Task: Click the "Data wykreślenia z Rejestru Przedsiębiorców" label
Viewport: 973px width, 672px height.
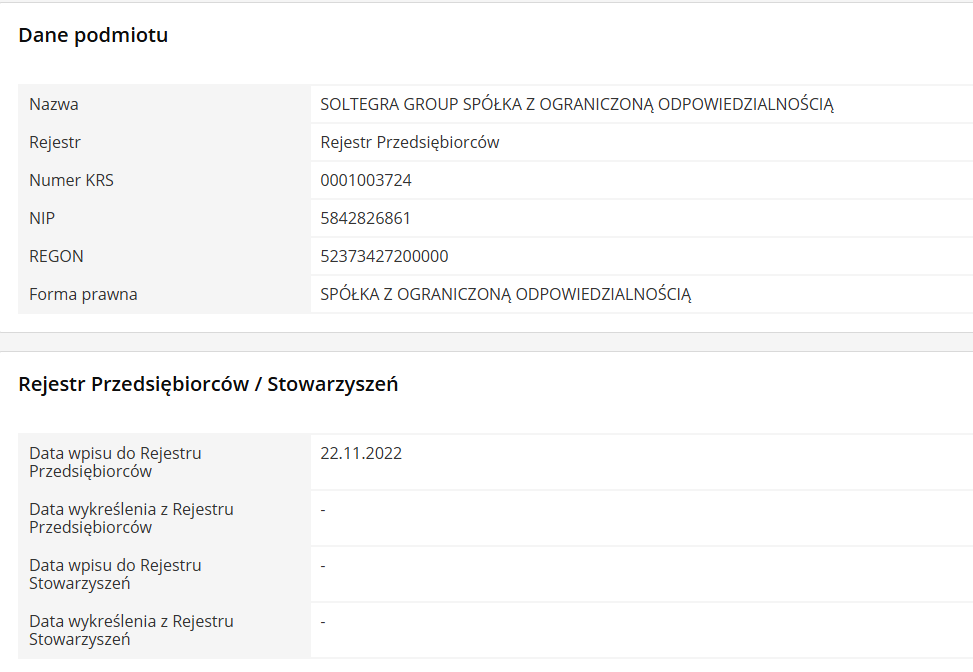Action: (x=131, y=518)
